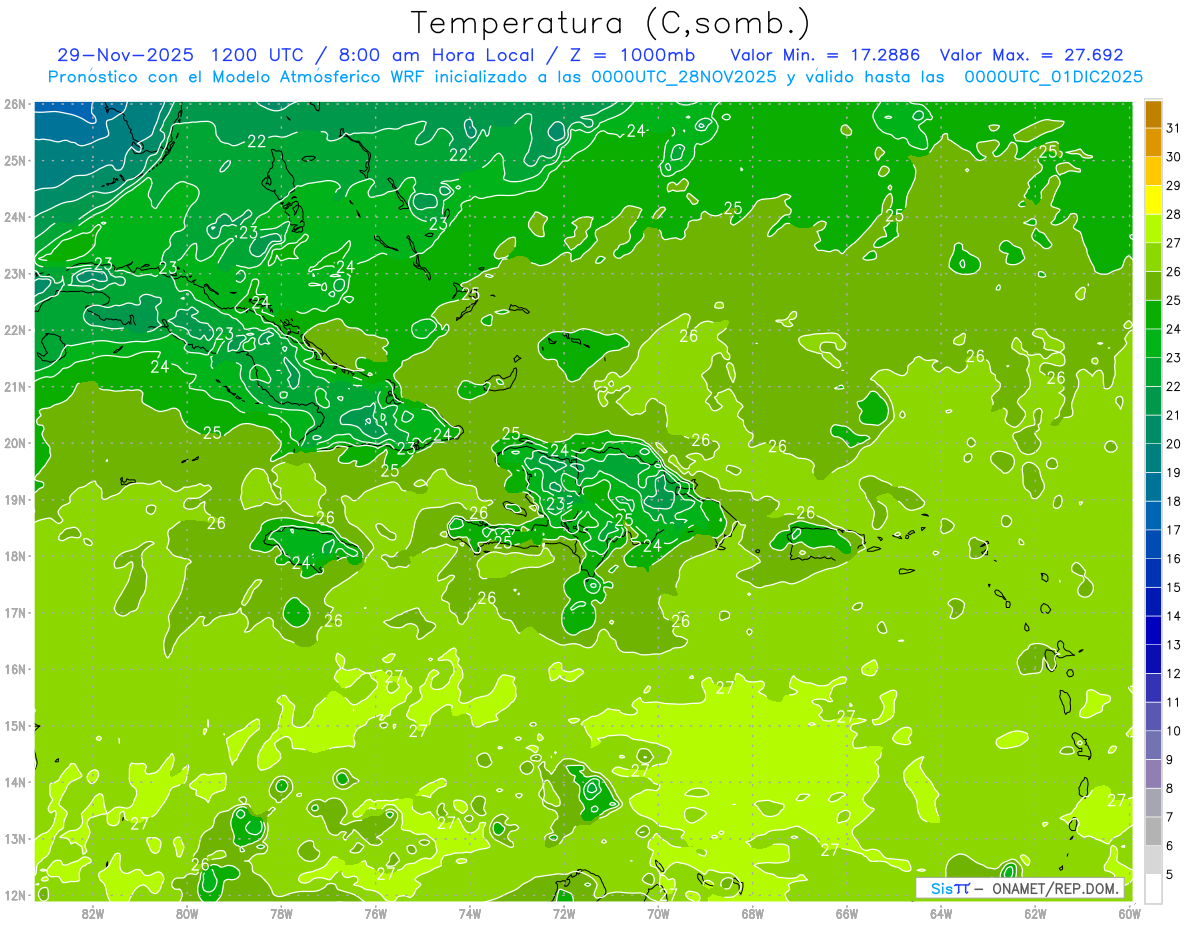Image resolution: width=1200 pixels, height=927 pixels.
Task: Click the 76W longitude axis label
Action: coord(375,913)
